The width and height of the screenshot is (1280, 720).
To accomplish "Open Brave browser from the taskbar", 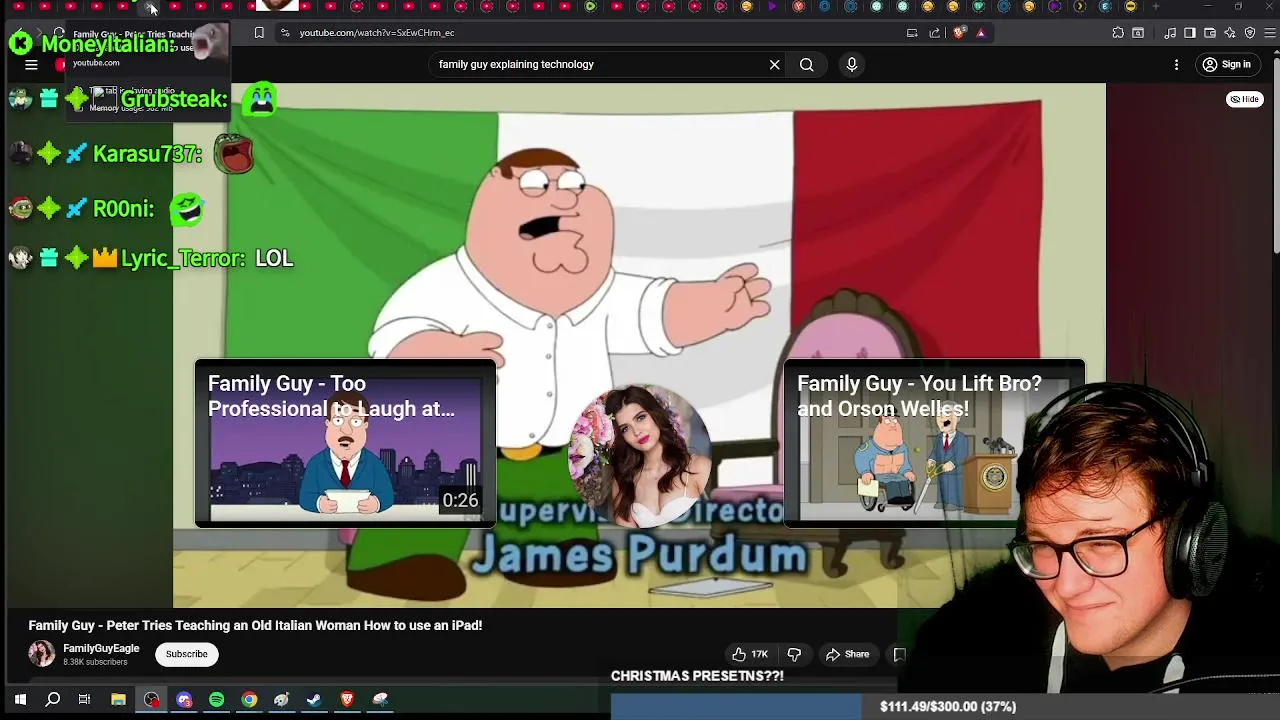I will coord(348,700).
